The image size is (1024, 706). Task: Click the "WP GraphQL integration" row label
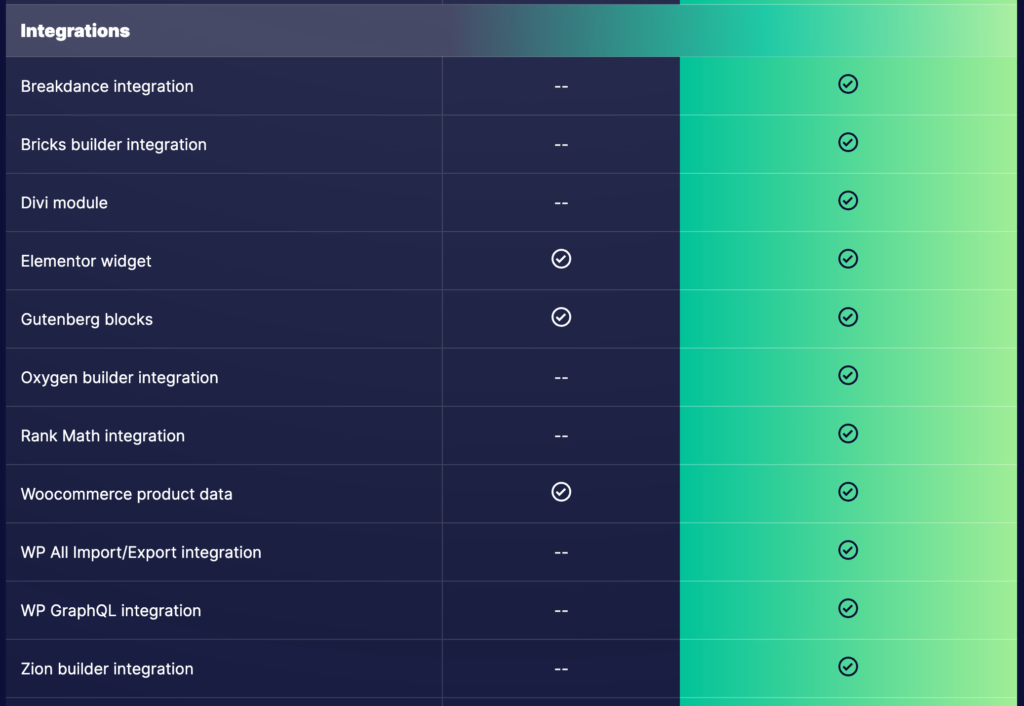111,611
